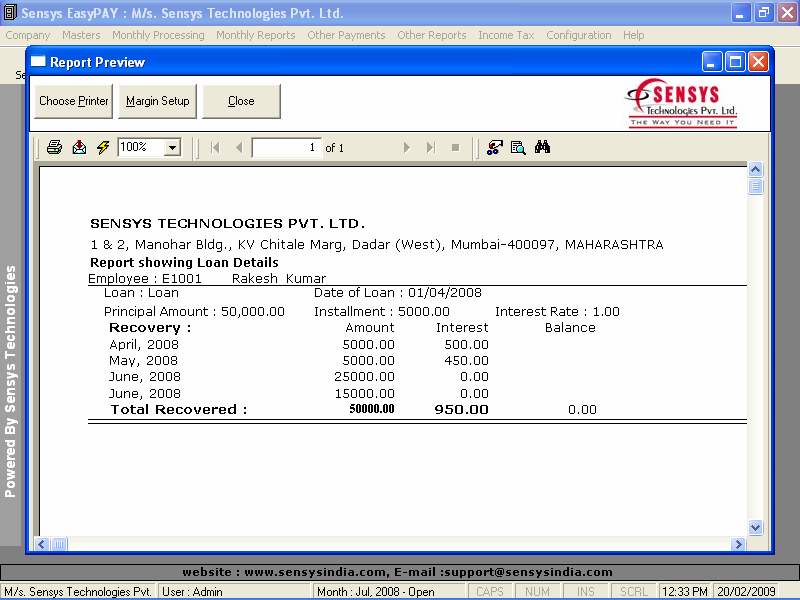This screenshot has width=800, height=600.
Task: Click the 'May, 2008' recovery row
Action: [x=299, y=361]
